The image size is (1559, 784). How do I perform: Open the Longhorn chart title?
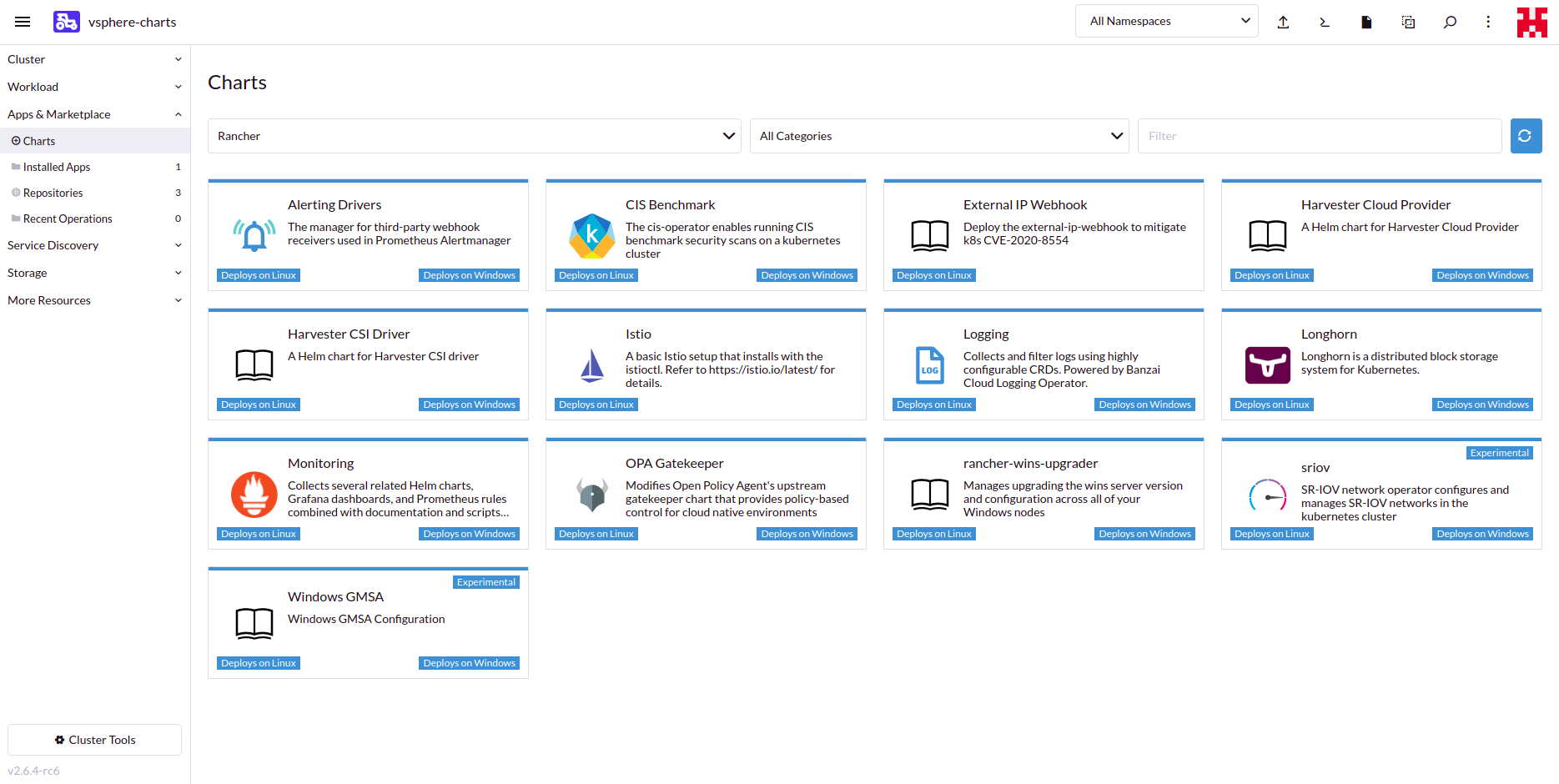click(x=1329, y=334)
